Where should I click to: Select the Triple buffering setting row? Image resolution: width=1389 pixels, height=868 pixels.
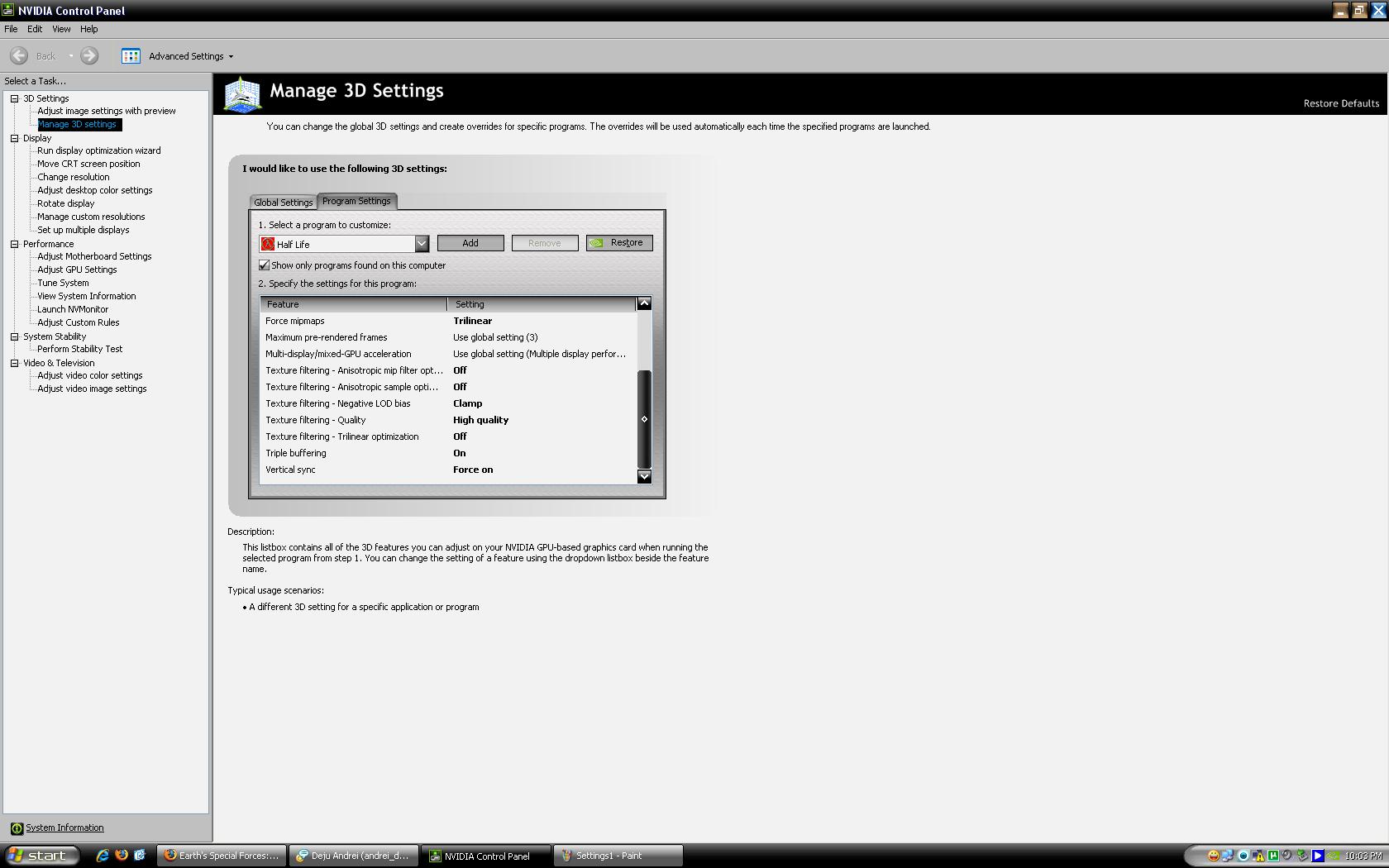[x=448, y=453]
